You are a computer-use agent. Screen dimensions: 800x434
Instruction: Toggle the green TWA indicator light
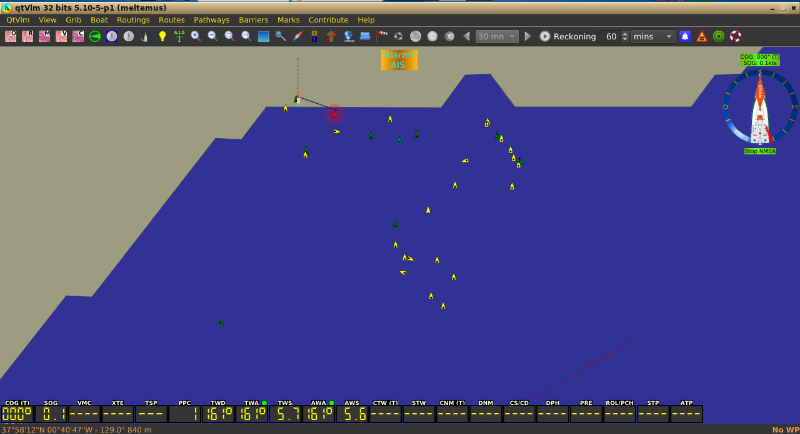coord(264,403)
